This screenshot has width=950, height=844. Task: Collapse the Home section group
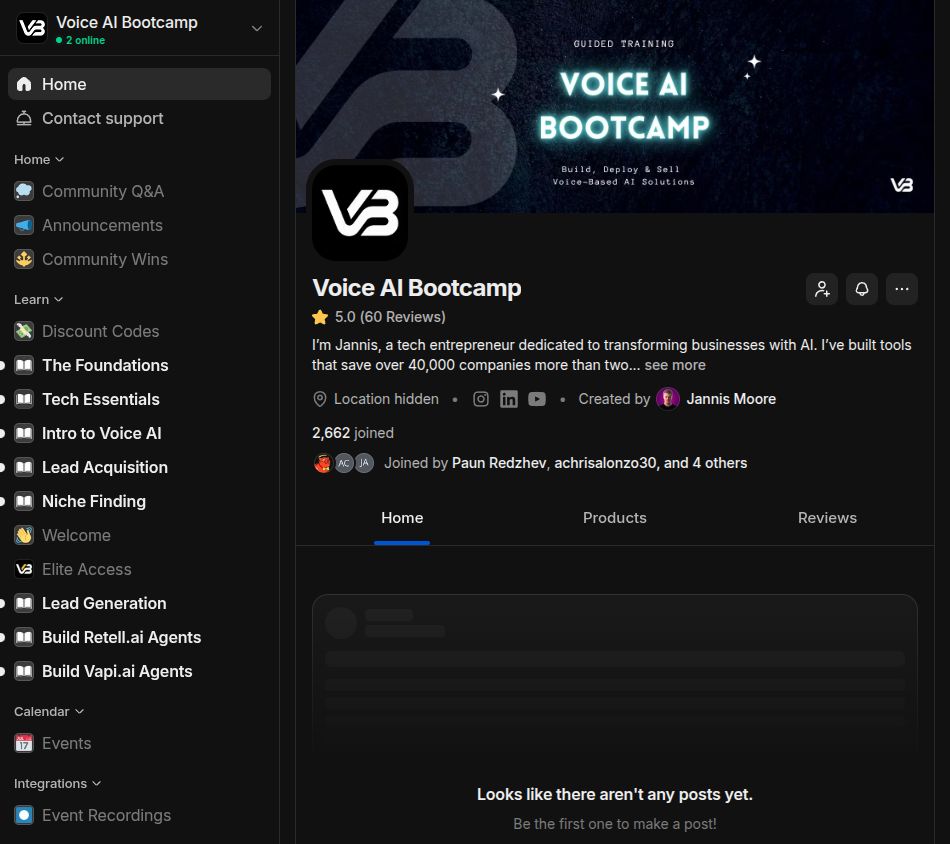pyautogui.click(x=39, y=159)
